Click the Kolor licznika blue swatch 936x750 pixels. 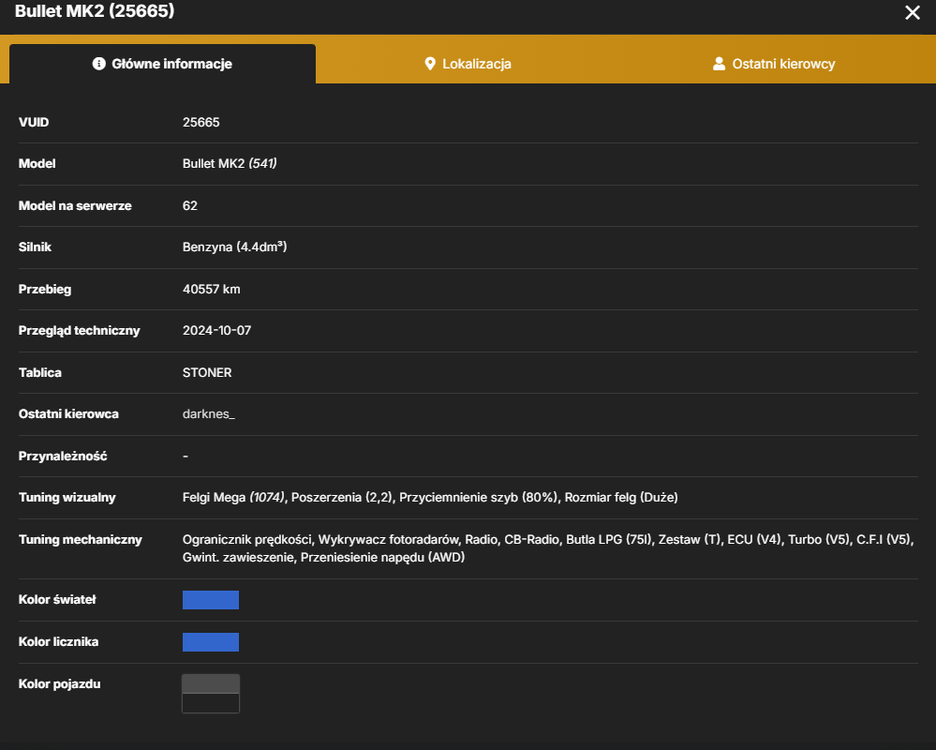click(211, 642)
